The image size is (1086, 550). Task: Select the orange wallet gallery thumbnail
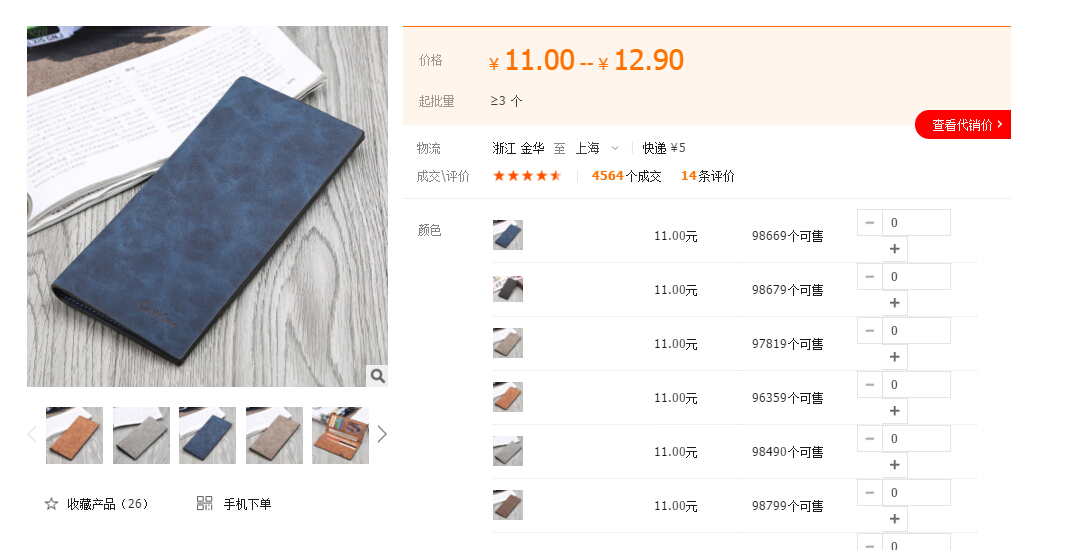click(x=74, y=435)
